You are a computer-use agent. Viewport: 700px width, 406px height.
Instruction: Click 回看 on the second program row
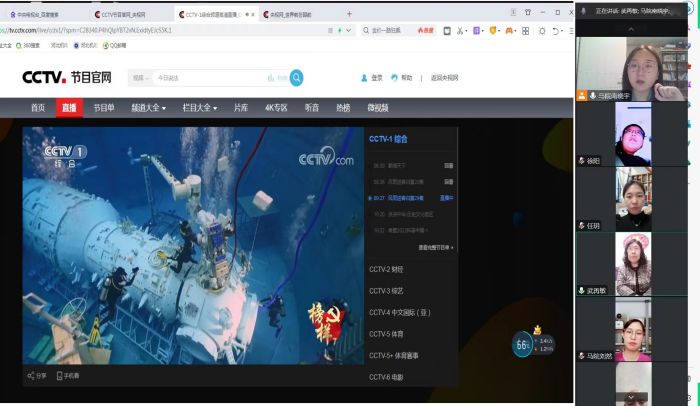449,182
